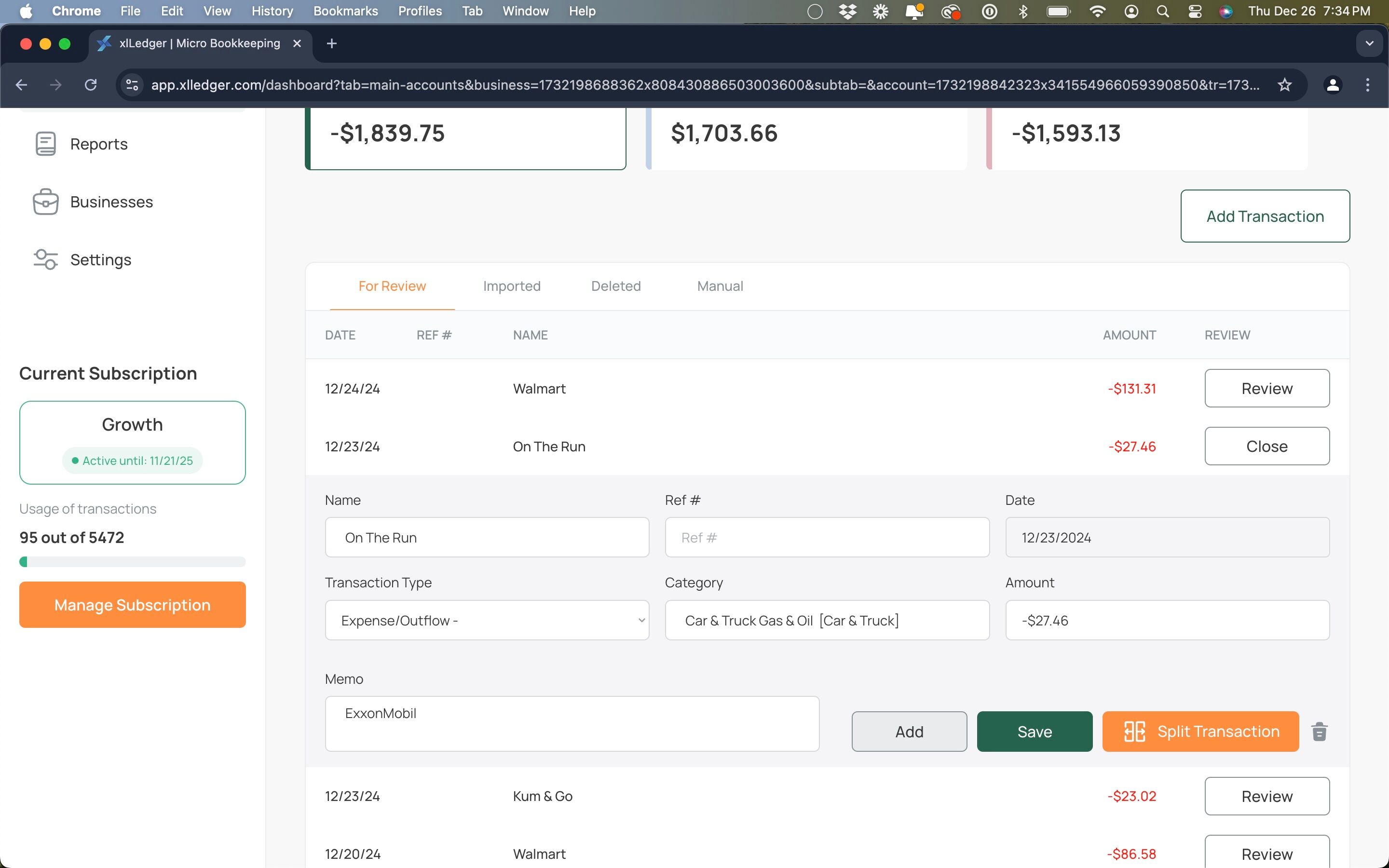Click the Memo text field
1389x868 pixels.
(572, 723)
